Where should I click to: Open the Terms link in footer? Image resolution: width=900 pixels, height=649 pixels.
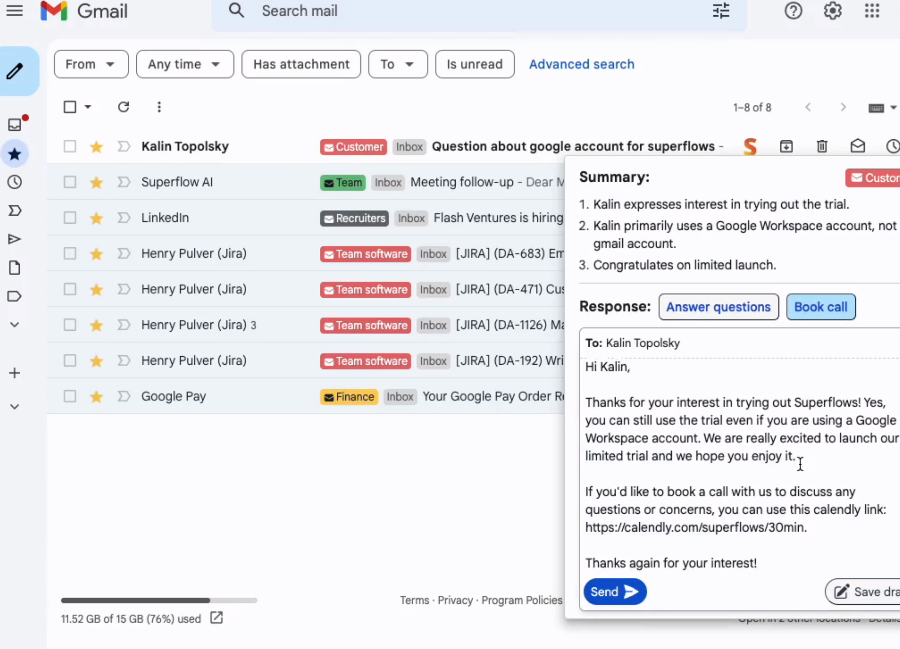(x=414, y=600)
